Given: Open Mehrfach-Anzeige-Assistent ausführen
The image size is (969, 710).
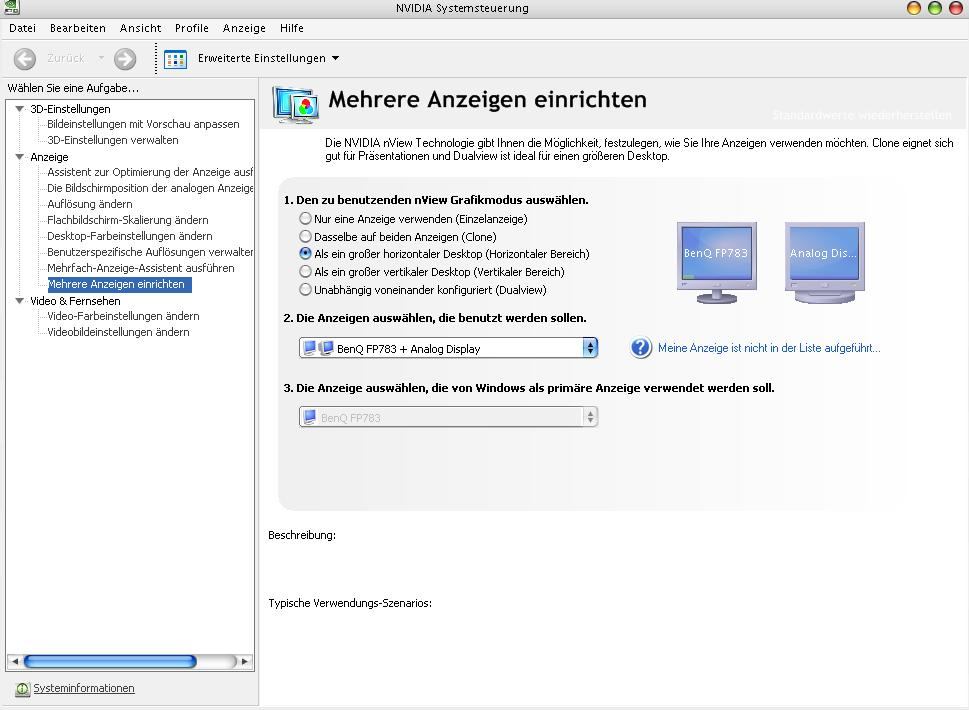Looking at the screenshot, I should pyautogui.click(x=141, y=268).
